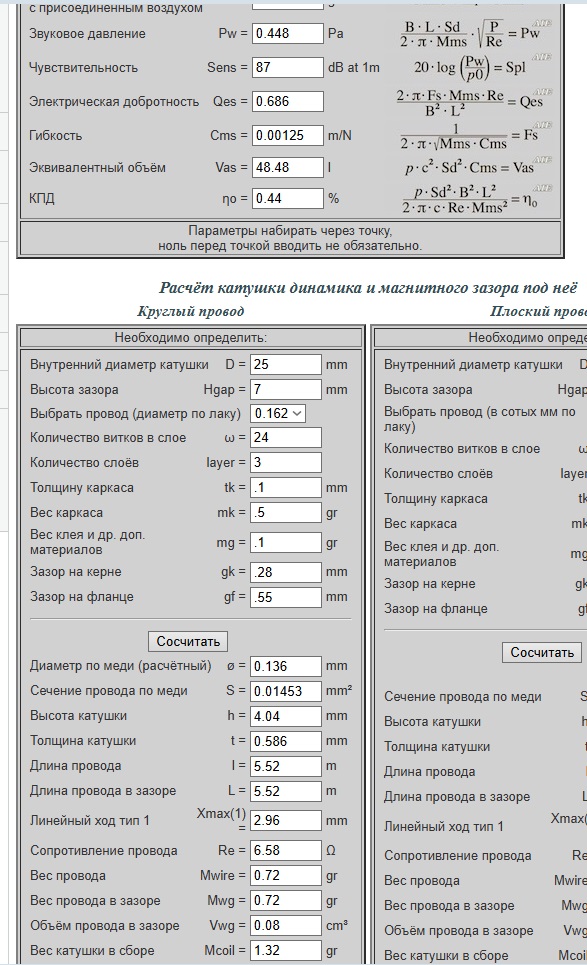The image size is (587, 965).
Task: Click the former weight mk field
Action: point(286,513)
